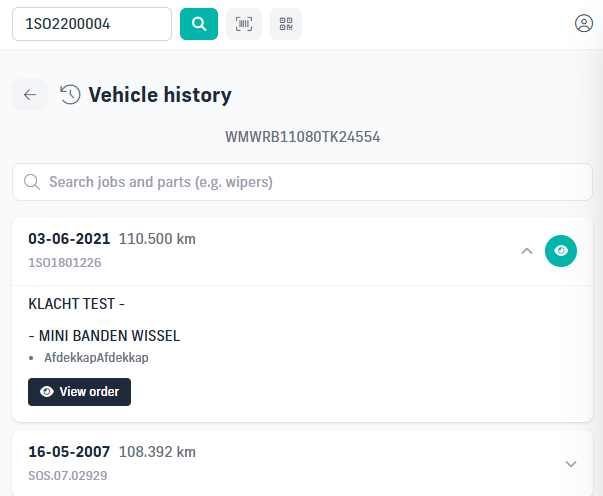
Task: Expand the 16-05-2007 history entry
Action: click(571, 464)
